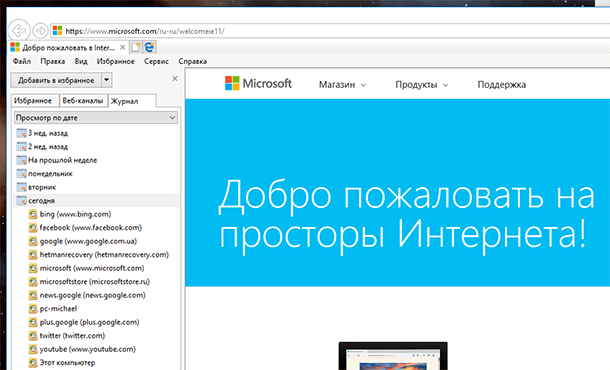Click the calendar icon next to '2 нед. назад'
The image size is (610, 370).
(x=21, y=147)
